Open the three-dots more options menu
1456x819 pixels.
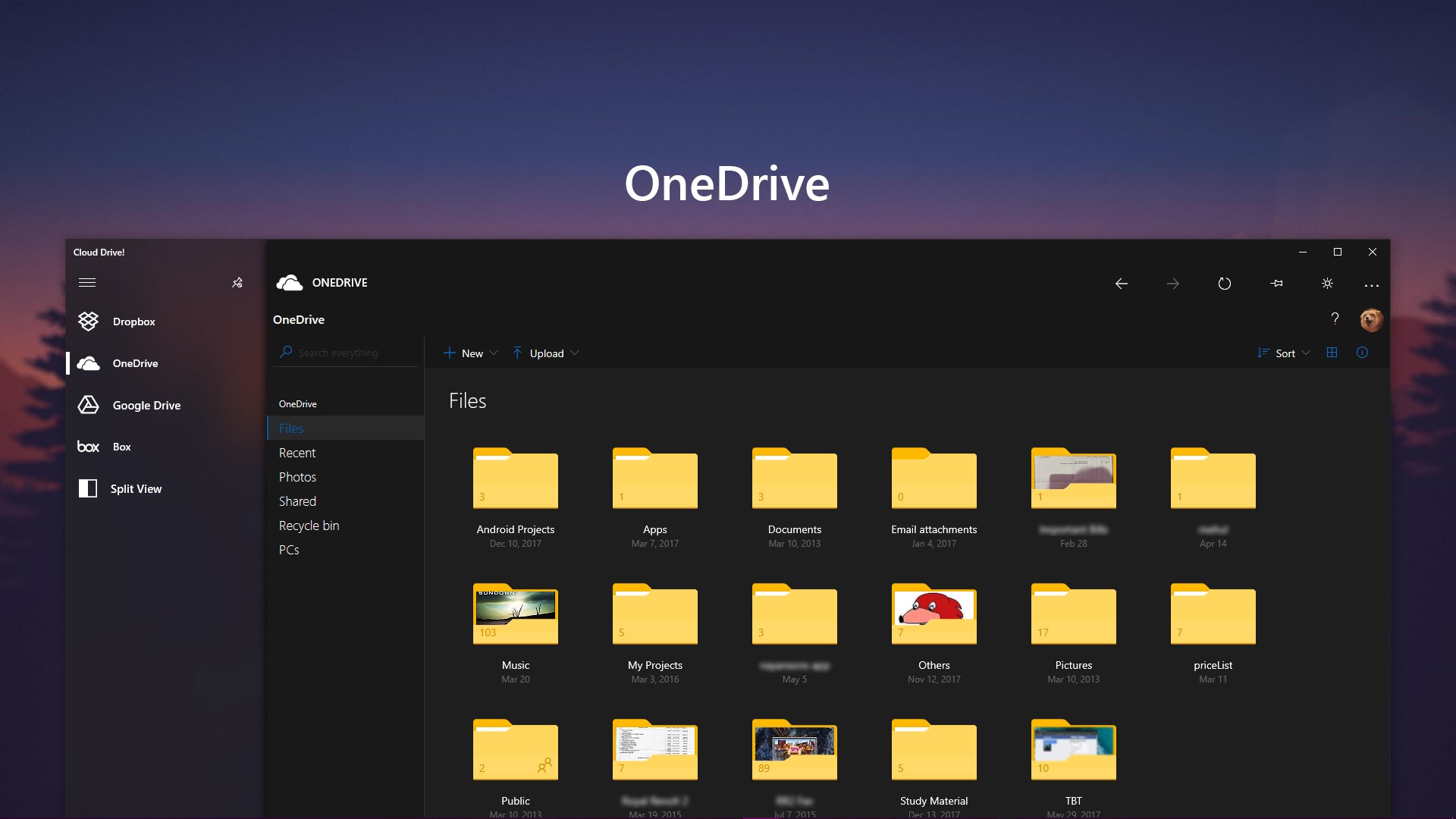(x=1371, y=285)
